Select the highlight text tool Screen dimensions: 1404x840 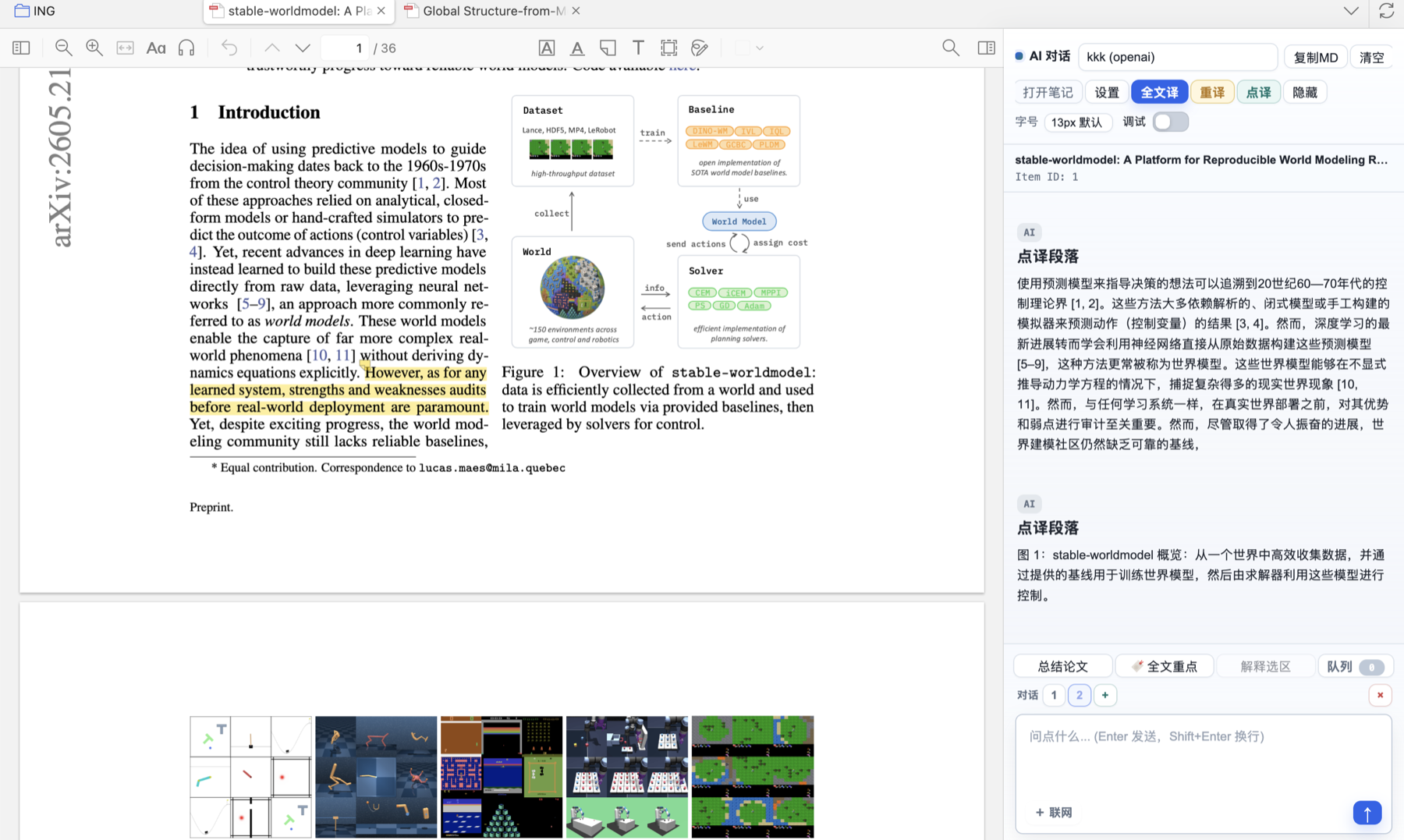(x=547, y=48)
